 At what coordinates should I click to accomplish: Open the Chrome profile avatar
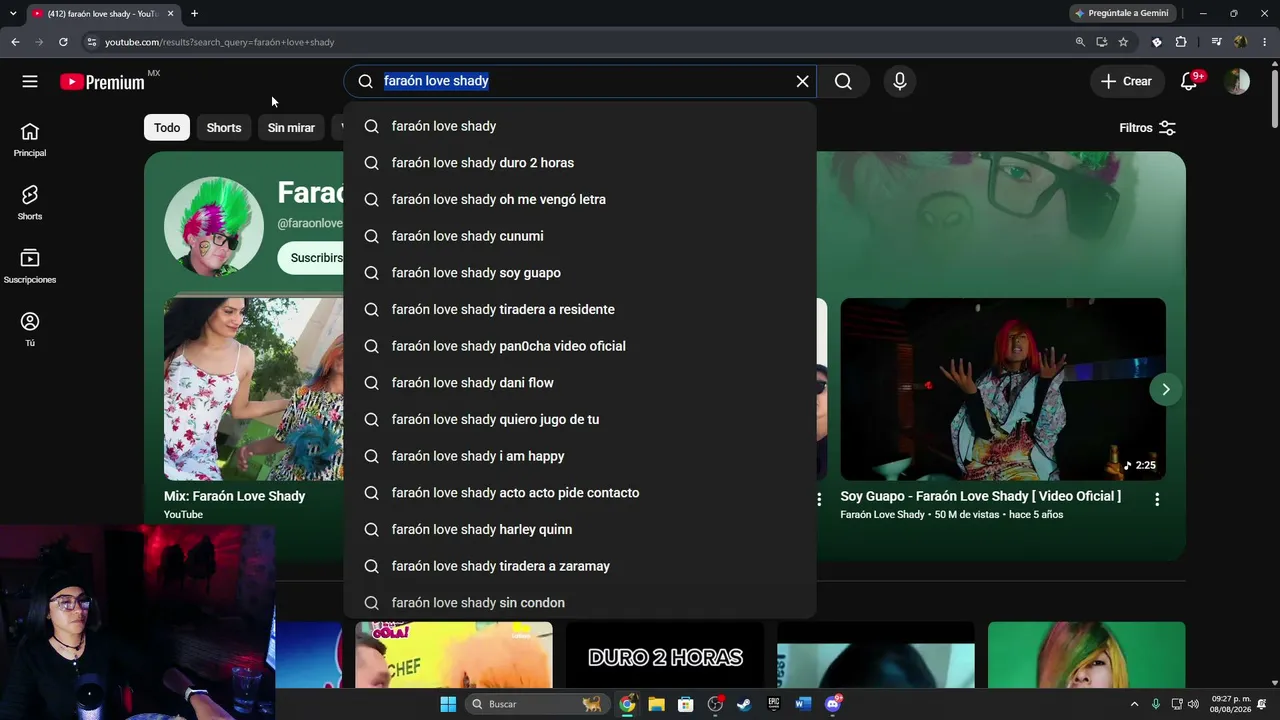[1240, 42]
